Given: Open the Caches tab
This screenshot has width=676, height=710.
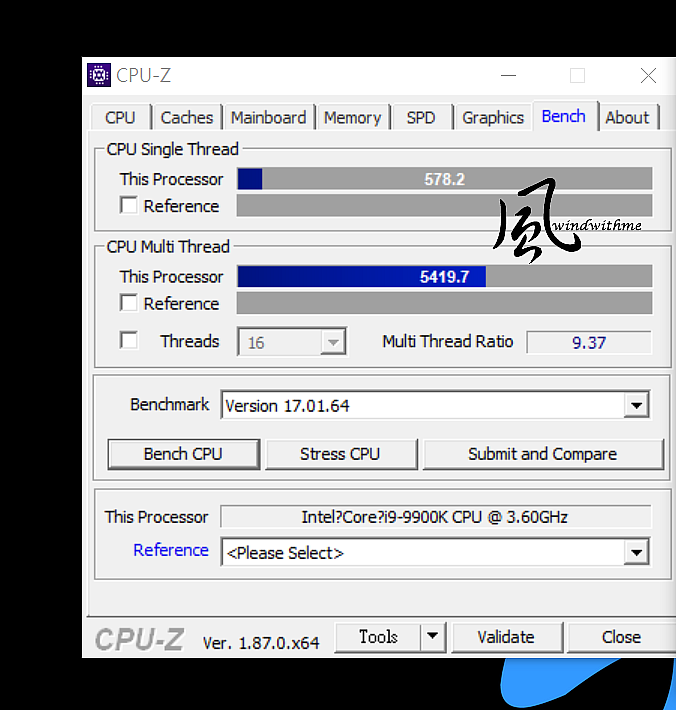Looking at the screenshot, I should coord(187,118).
